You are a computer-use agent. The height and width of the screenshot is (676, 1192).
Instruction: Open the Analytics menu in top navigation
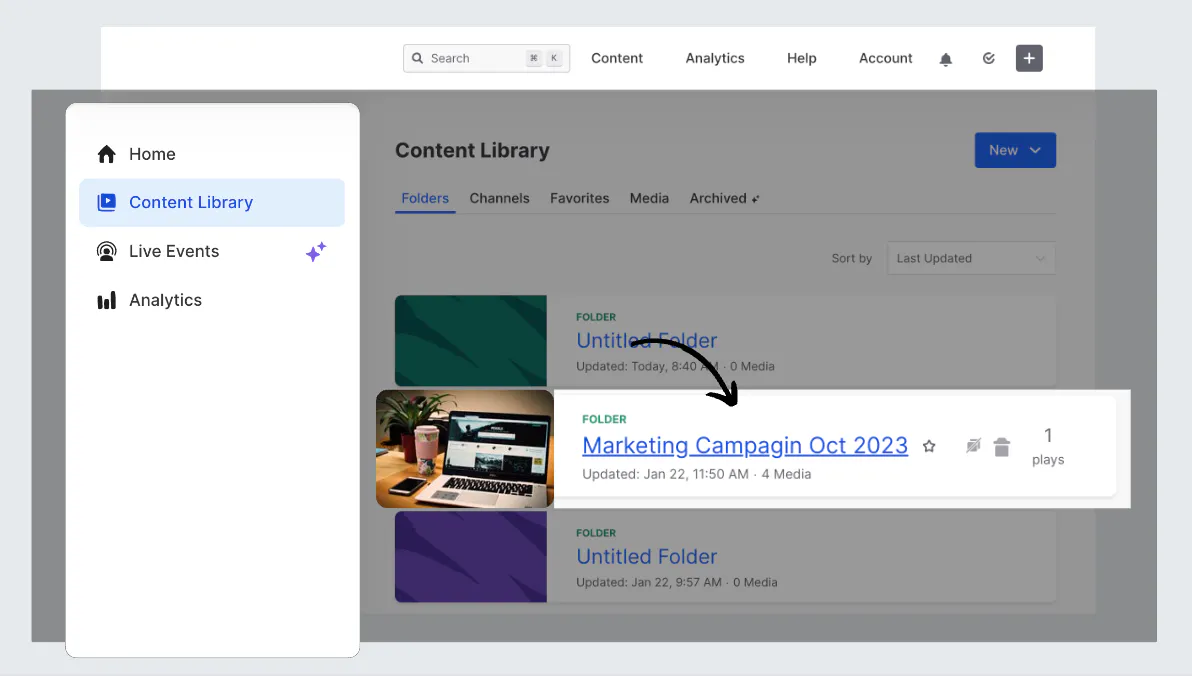click(715, 59)
